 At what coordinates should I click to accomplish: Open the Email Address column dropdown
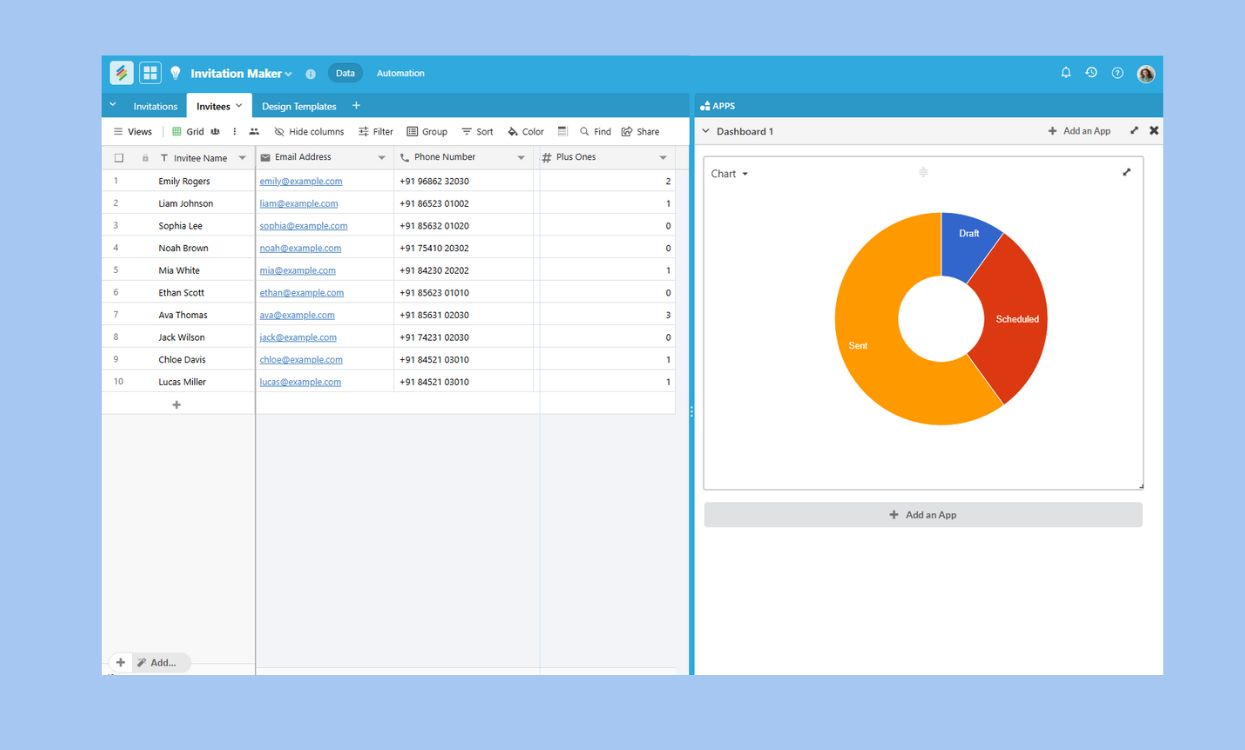382,158
